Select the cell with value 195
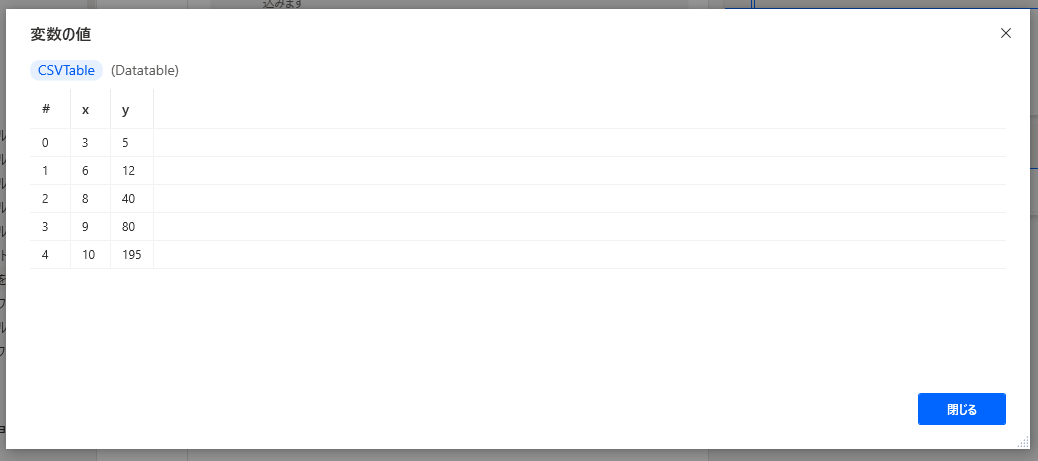Screen dimensions: 1038x461 pos(132,255)
